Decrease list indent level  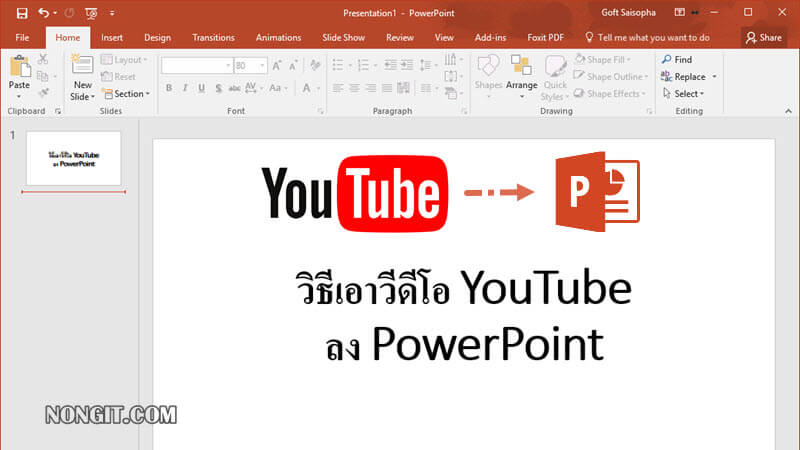pos(390,65)
